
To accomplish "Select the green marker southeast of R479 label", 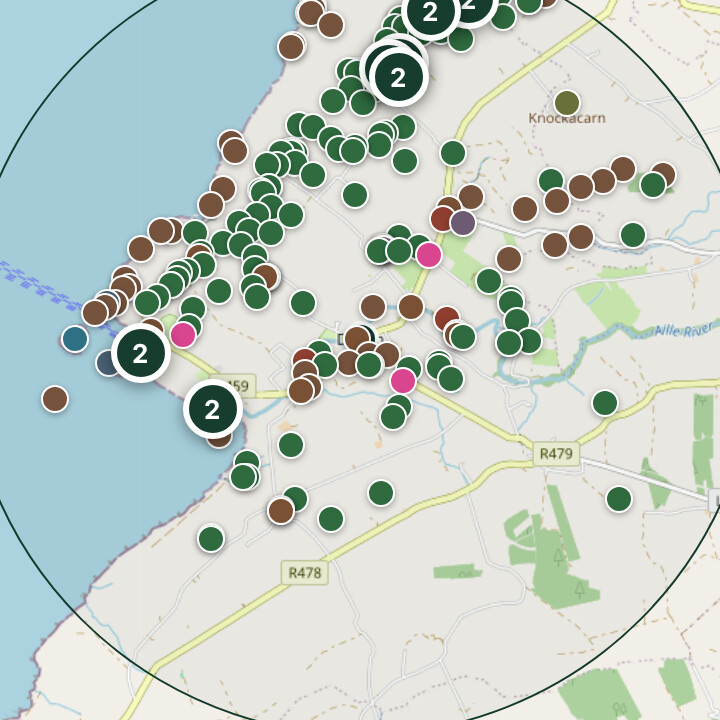I will point(619,499).
